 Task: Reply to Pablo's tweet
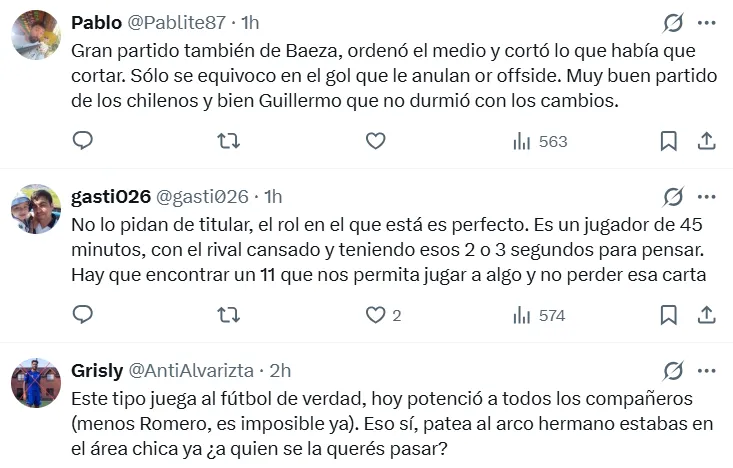[84, 141]
